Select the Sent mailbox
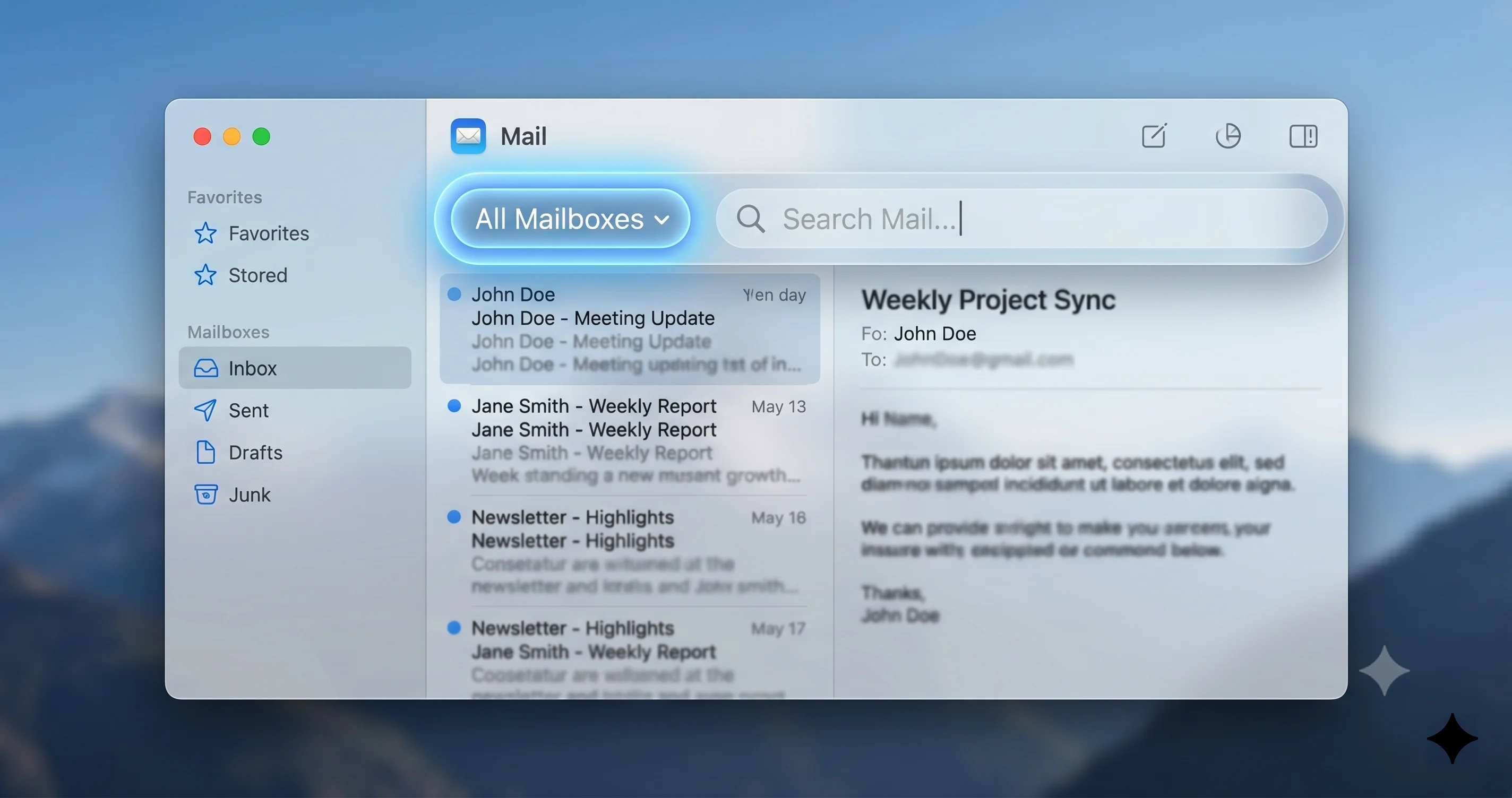The width and height of the screenshot is (1512, 798). [295, 410]
